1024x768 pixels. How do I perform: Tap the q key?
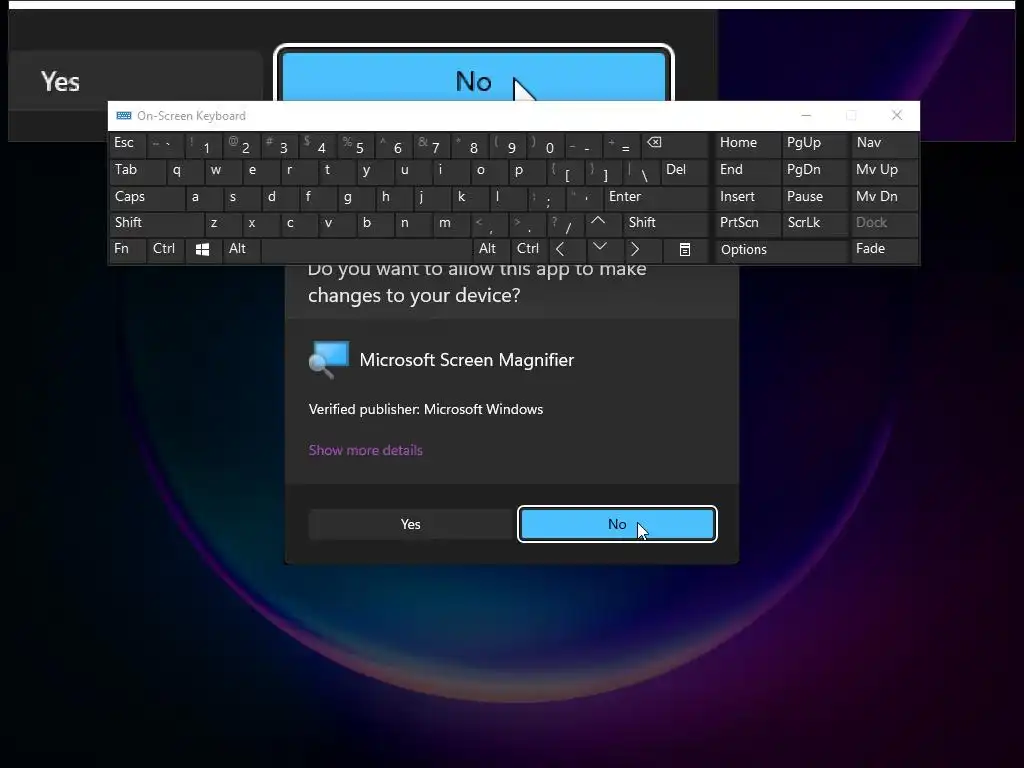point(185,171)
